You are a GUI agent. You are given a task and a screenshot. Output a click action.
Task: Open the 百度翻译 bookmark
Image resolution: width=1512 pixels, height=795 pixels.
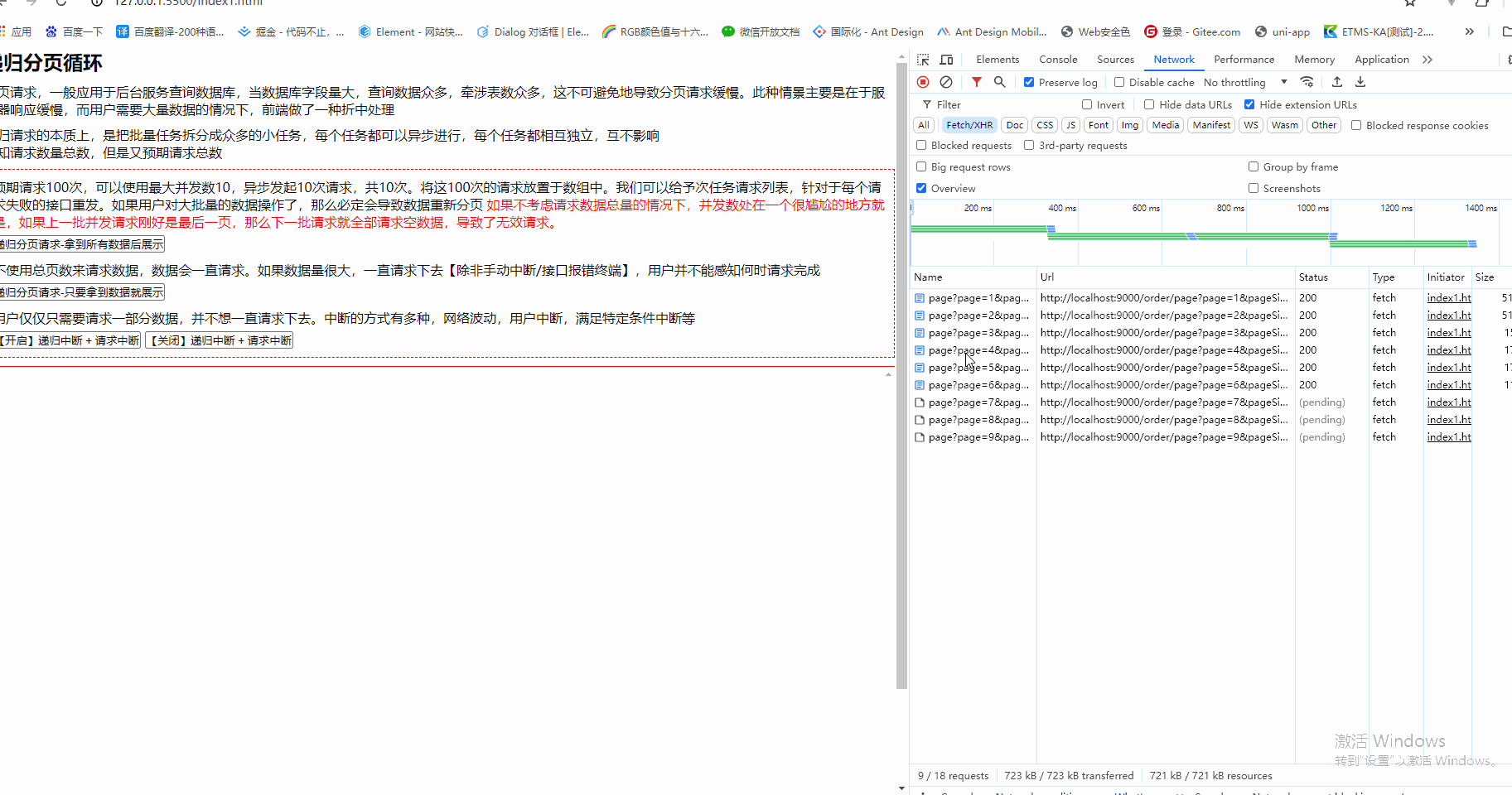click(x=170, y=32)
